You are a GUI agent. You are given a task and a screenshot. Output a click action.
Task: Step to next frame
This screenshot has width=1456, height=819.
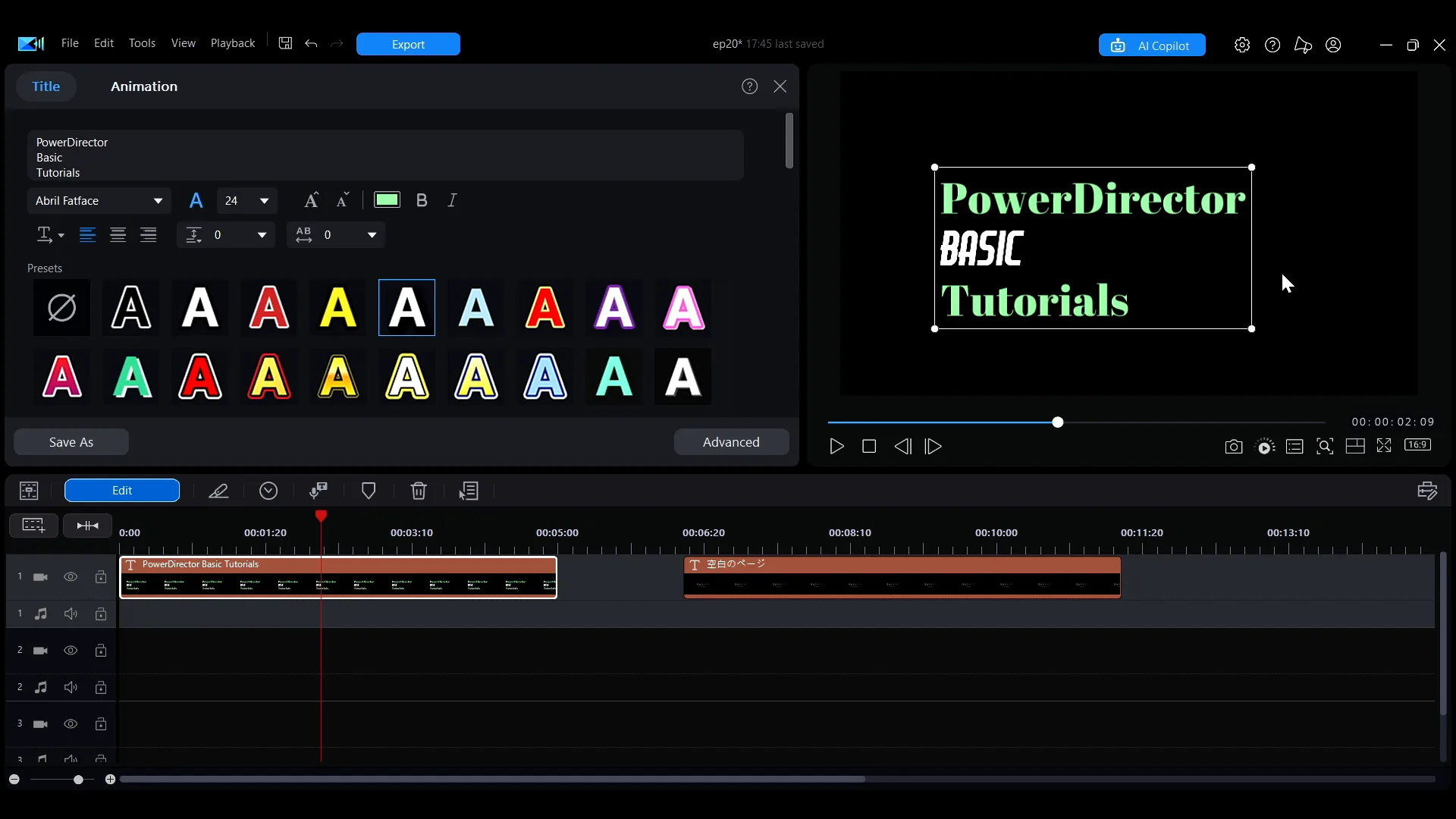click(934, 447)
